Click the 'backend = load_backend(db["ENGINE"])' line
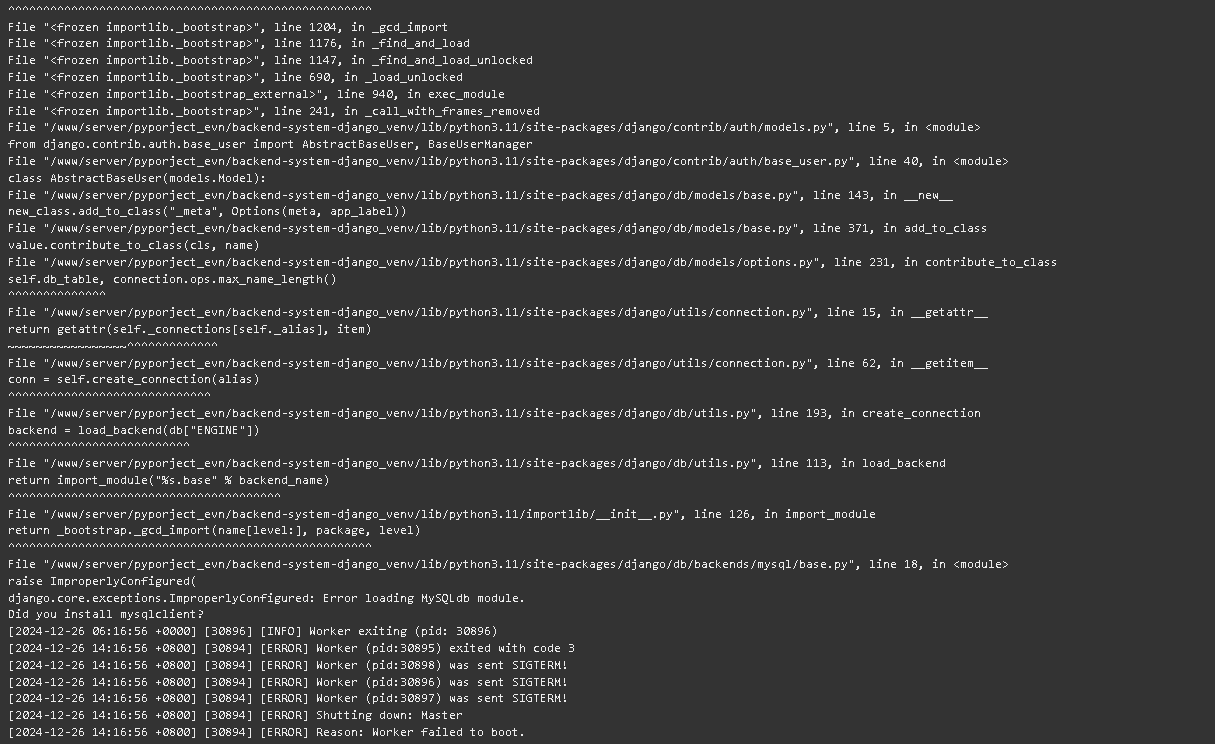This screenshot has height=744, width=1215. click(134, 430)
